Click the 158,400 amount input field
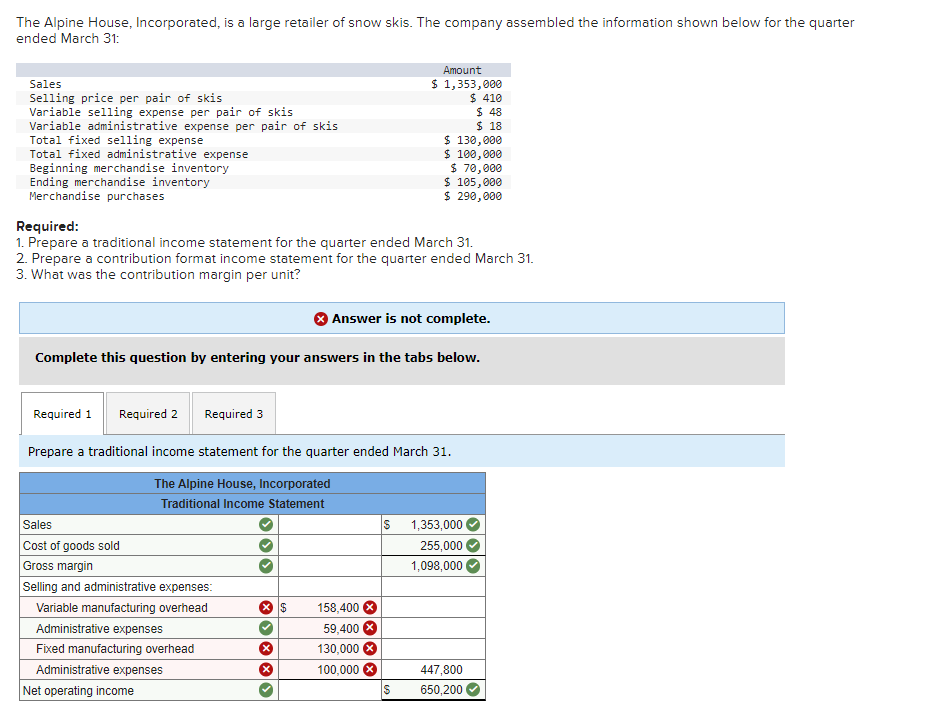Screen dimensions: 928x703 coord(330,608)
